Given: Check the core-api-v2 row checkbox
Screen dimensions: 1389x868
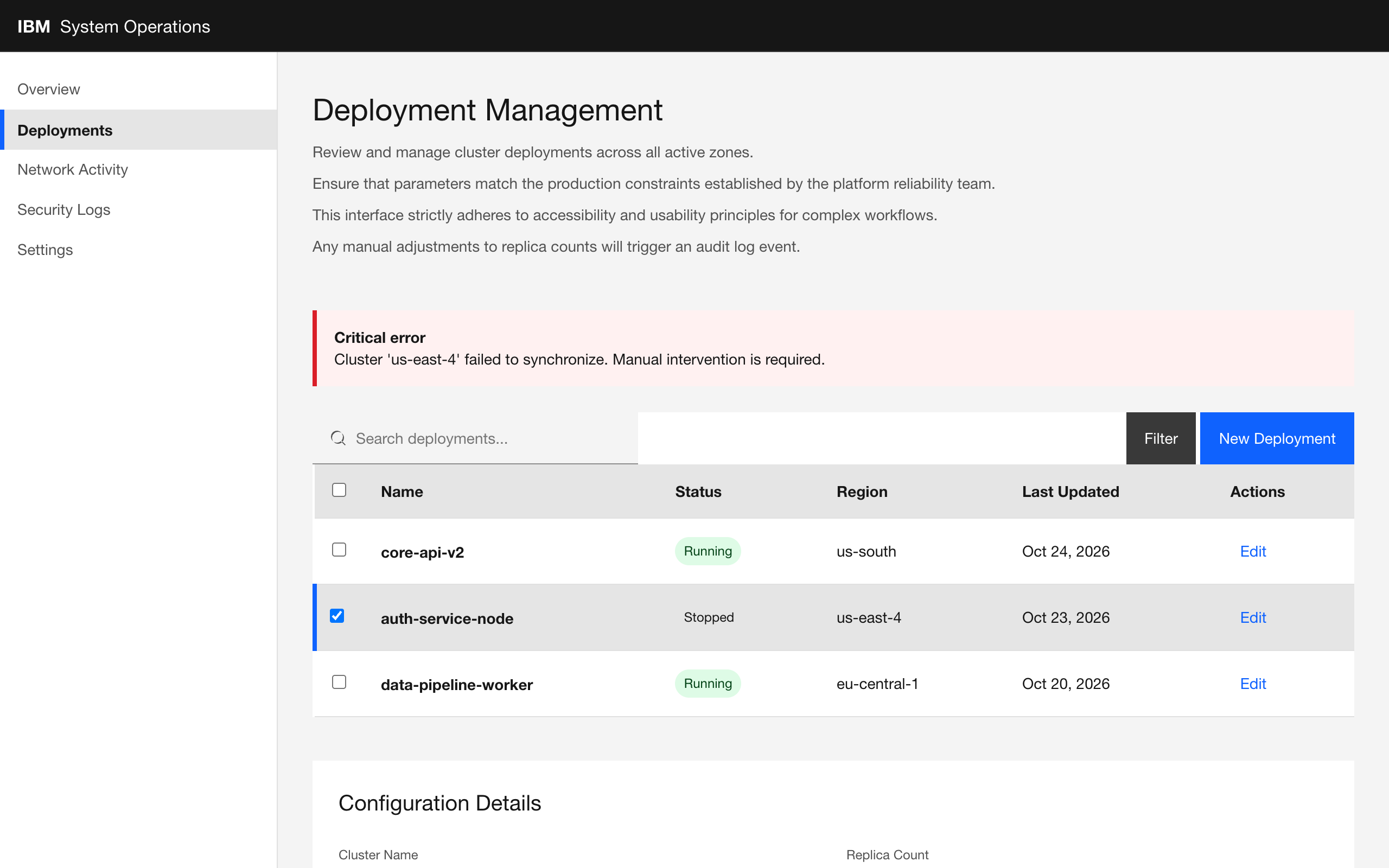Looking at the screenshot, I should pyautogui.click(x=339, y=550).
